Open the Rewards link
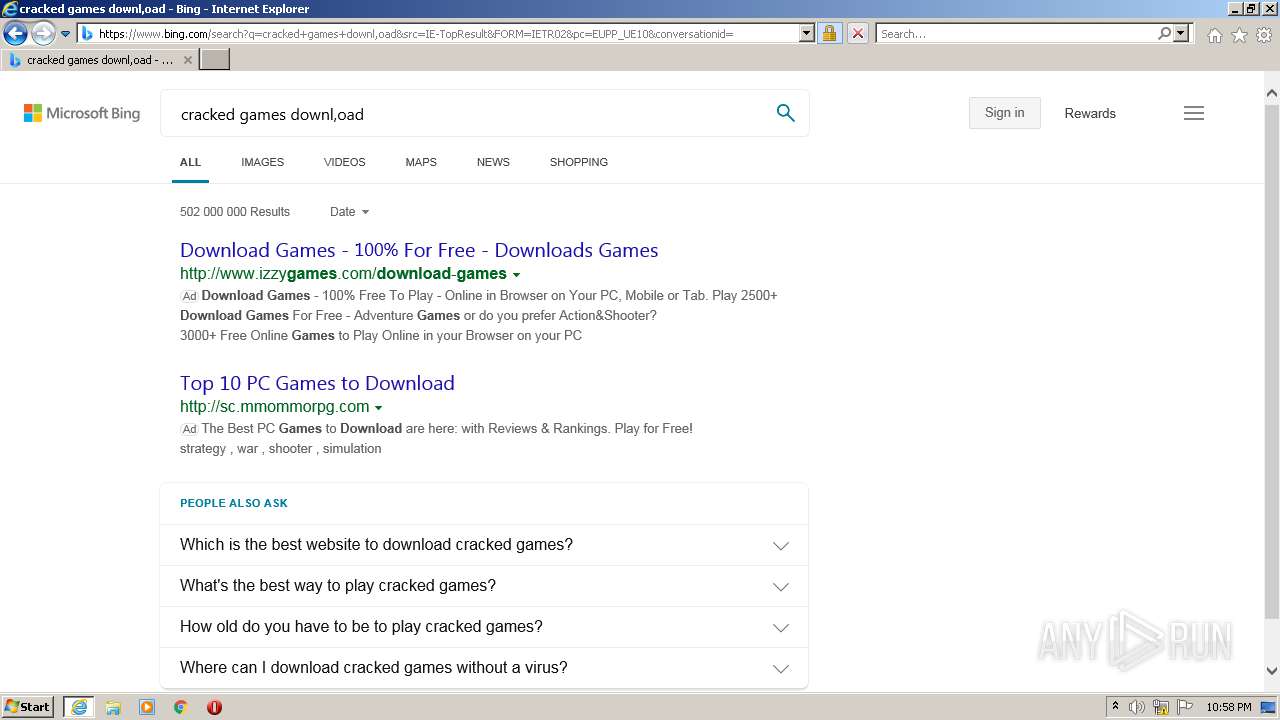 (1090, 113)
